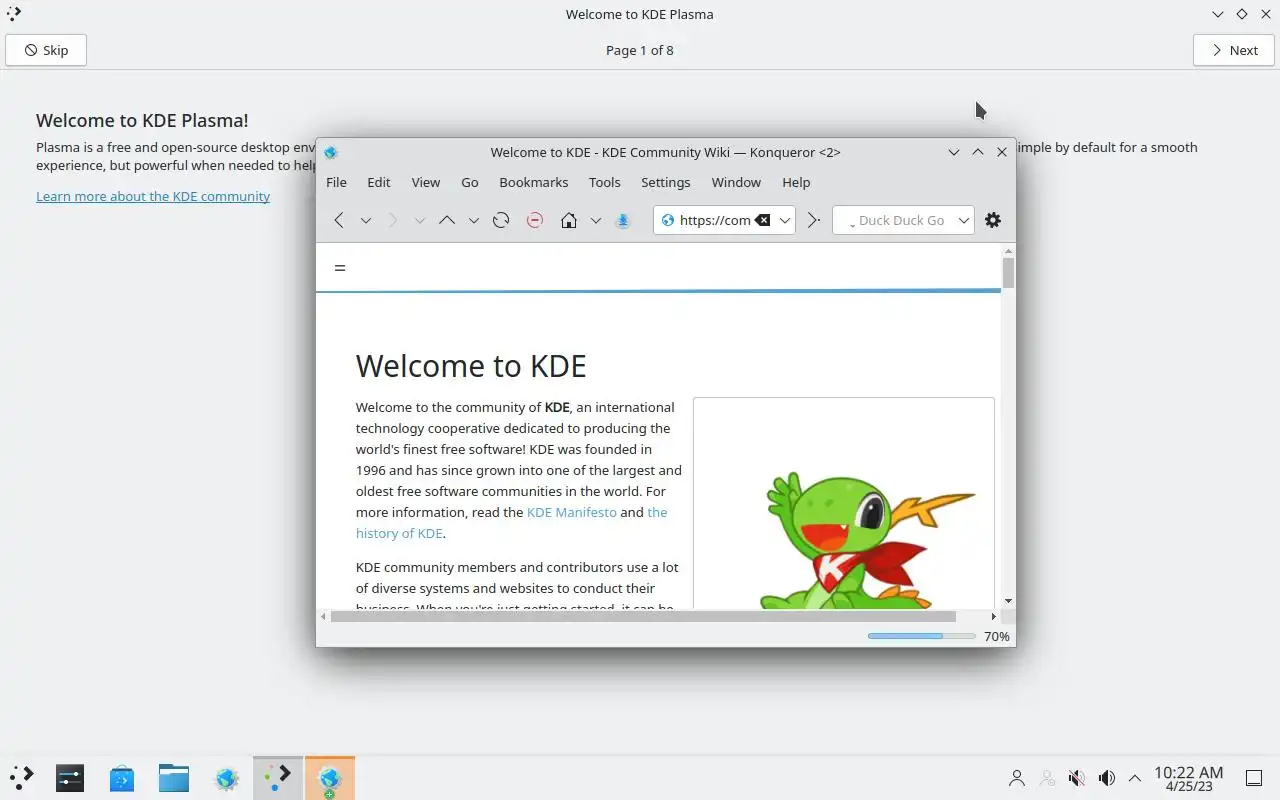Screen dimensions: 1280x800
Task: Open the back history dropdown arrow
Action: (x=366, y=220)
